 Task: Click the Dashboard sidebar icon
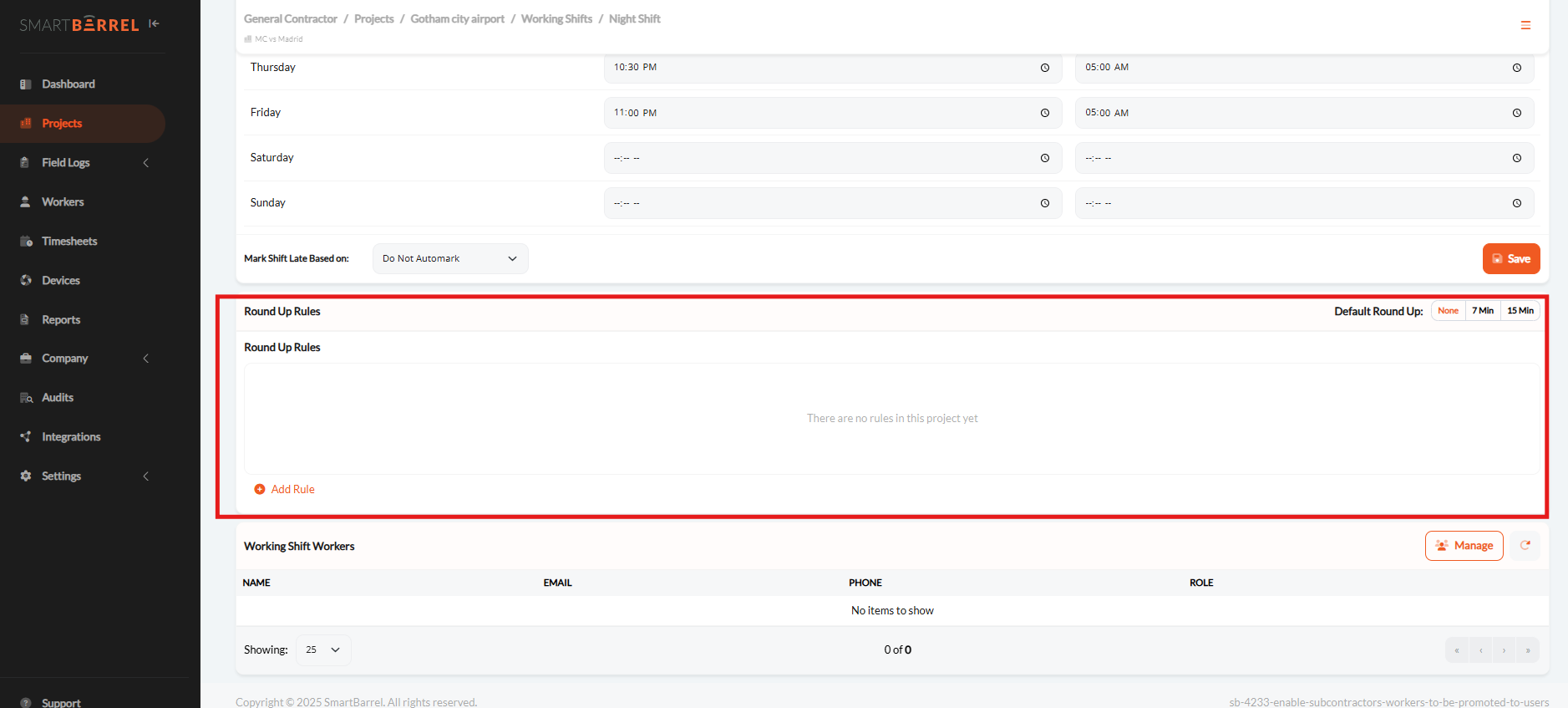click(26, 84)
